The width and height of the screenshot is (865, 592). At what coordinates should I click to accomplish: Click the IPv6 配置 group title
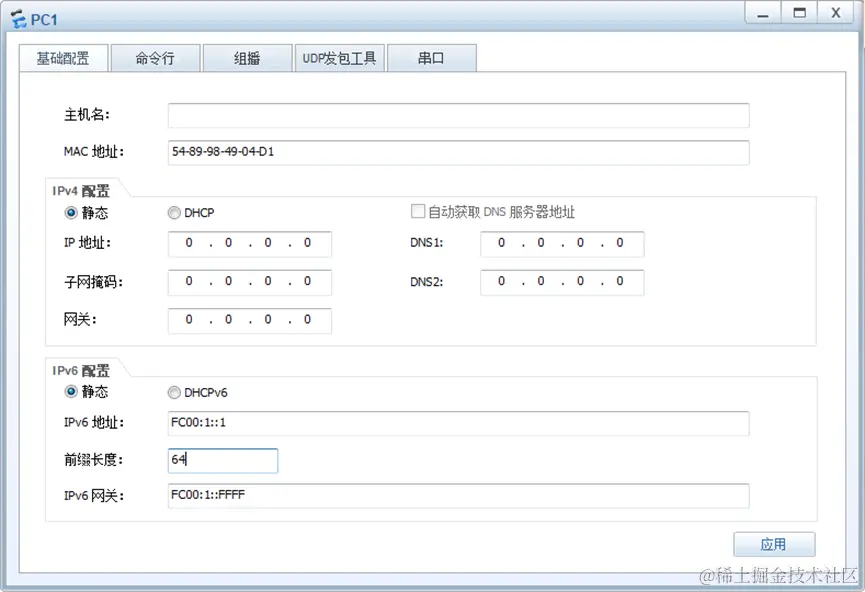(x=81, y=371)
